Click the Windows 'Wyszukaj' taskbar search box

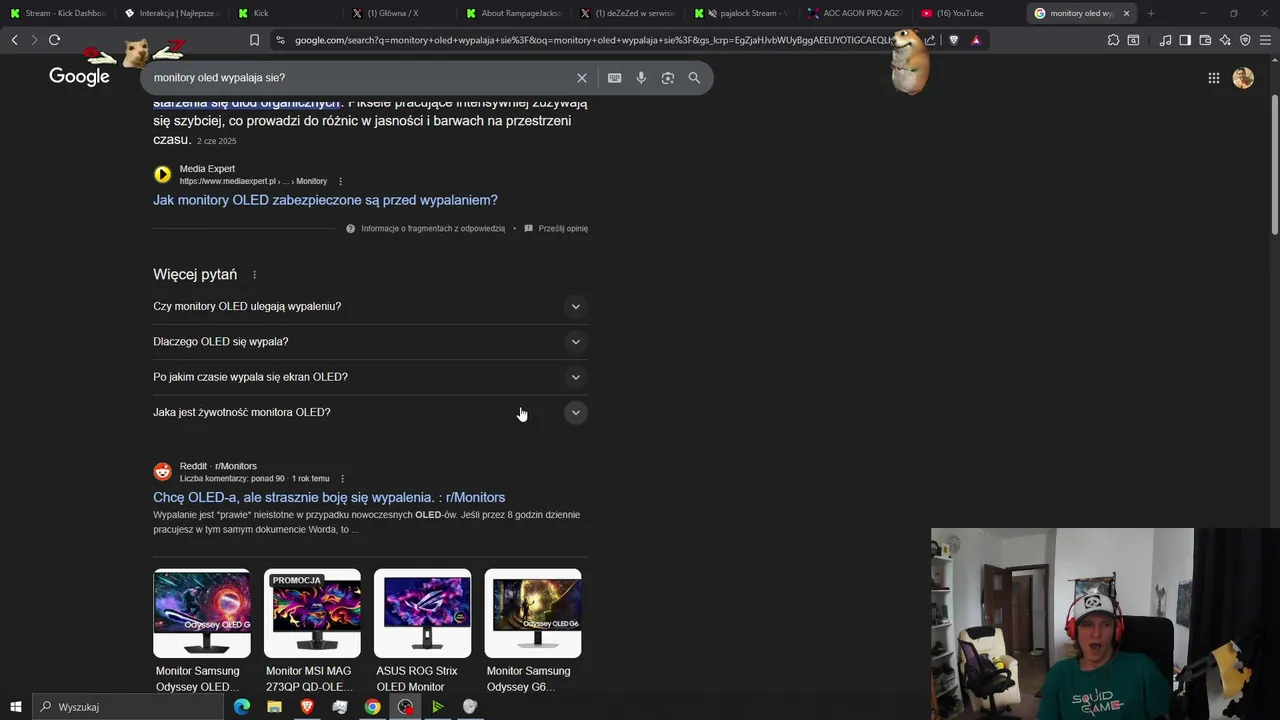tap(128, 707)
